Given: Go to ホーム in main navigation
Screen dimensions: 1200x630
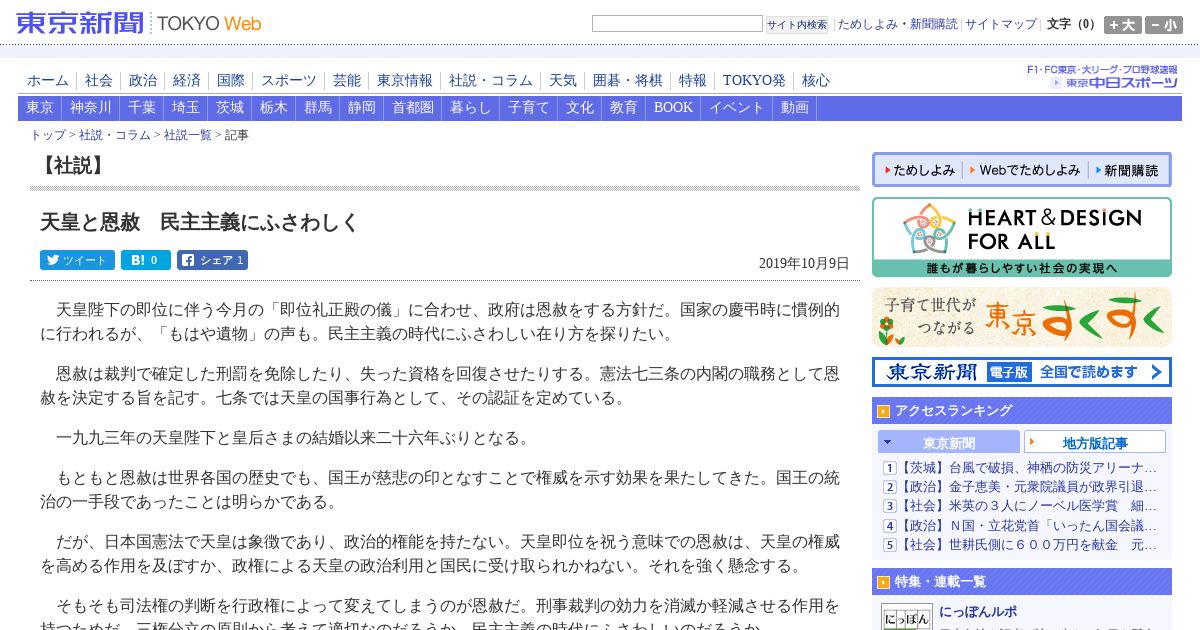Looking at the screenshot, I should point(48,80).
